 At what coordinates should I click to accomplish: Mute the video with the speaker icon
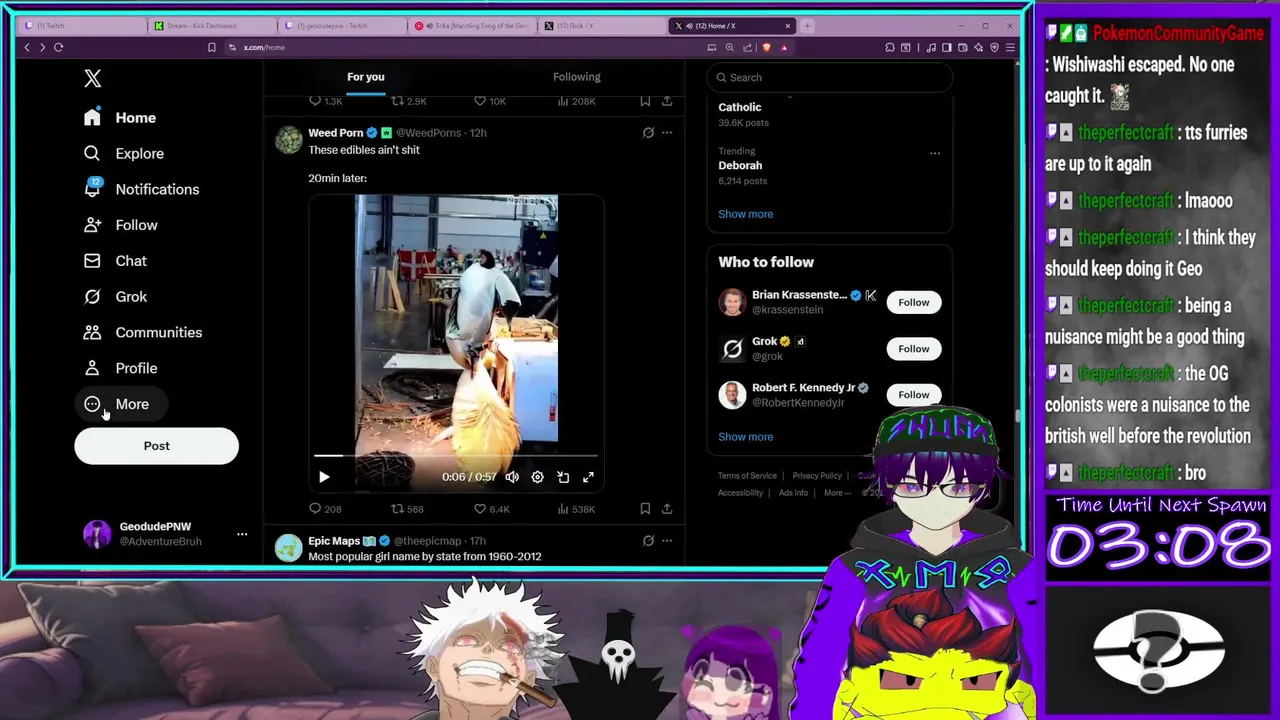point(512,477)
